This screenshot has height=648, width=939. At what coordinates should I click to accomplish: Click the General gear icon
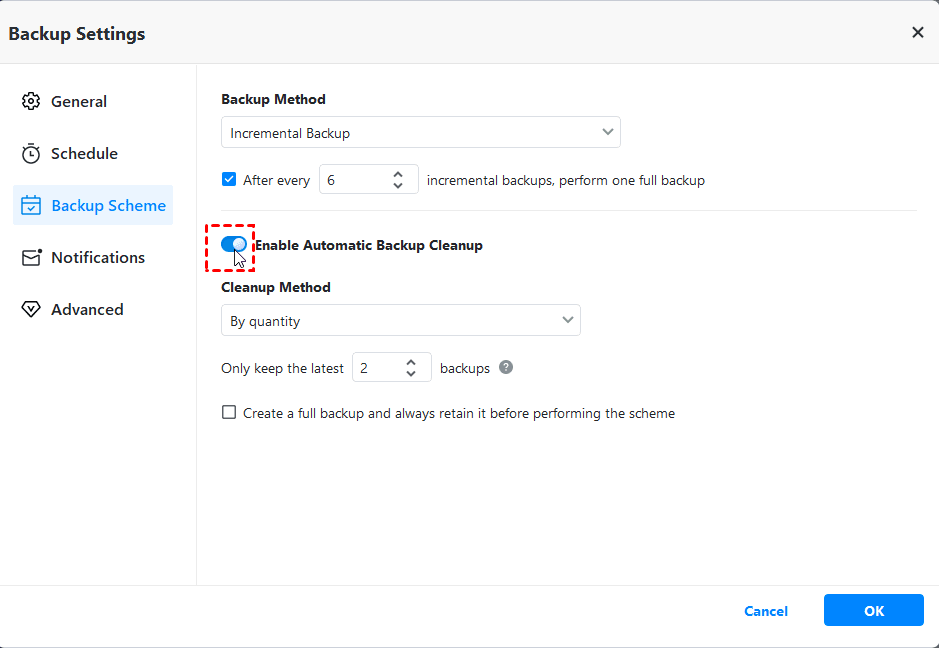[x=31, y=101]
